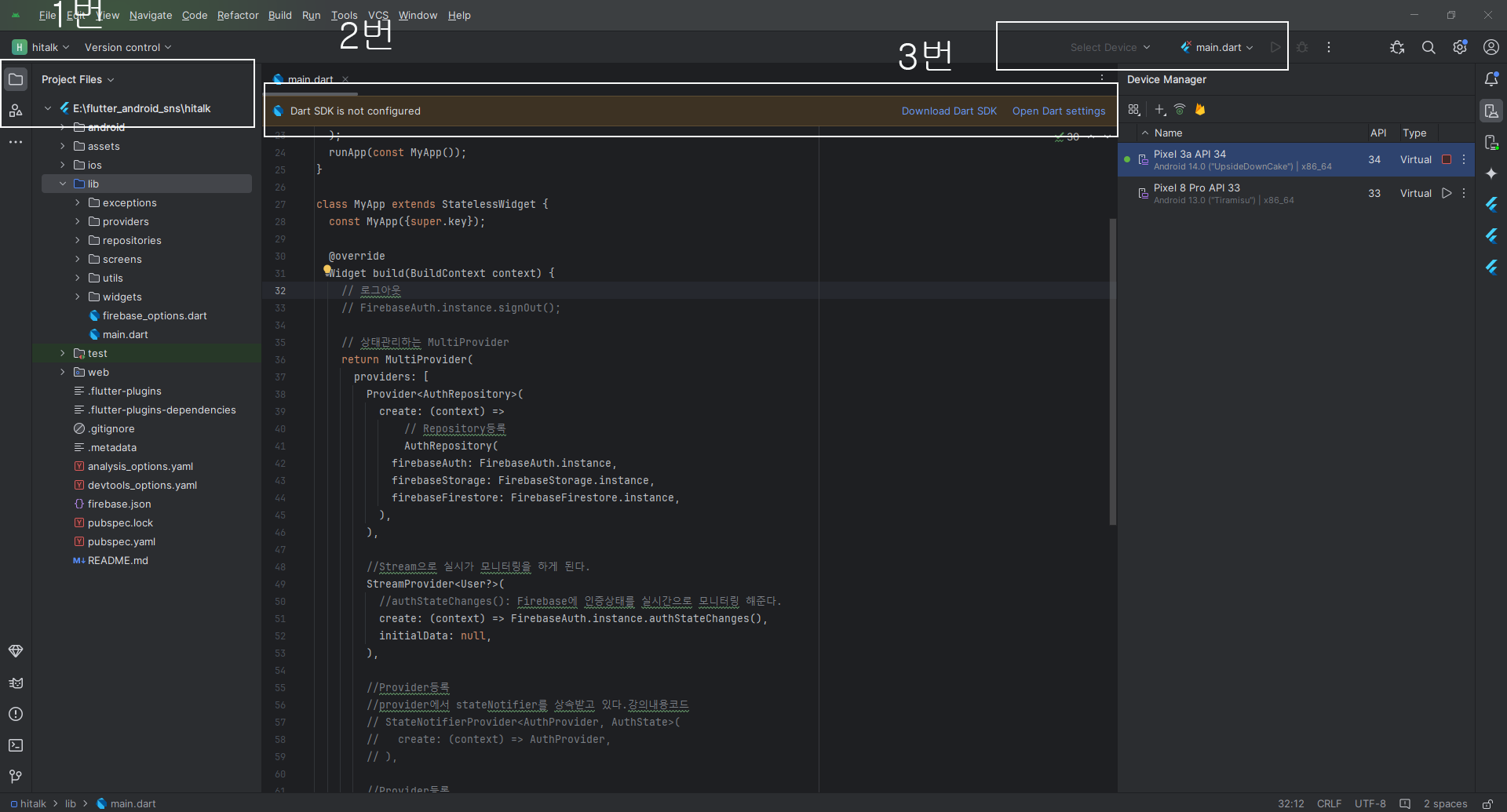
Task: Open the Resource Manager panel icon
Action: pyautogui.click(x=16, y=111)
